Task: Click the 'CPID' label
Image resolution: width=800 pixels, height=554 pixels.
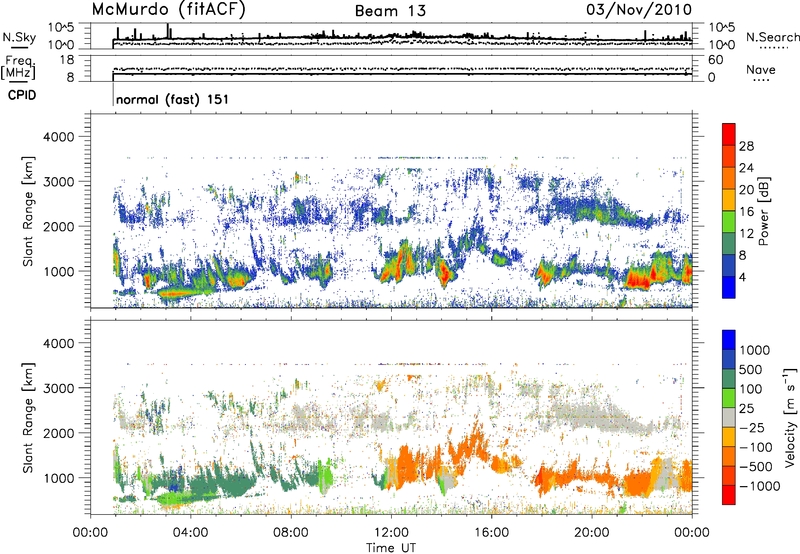Action: click(x=22, y=95)
